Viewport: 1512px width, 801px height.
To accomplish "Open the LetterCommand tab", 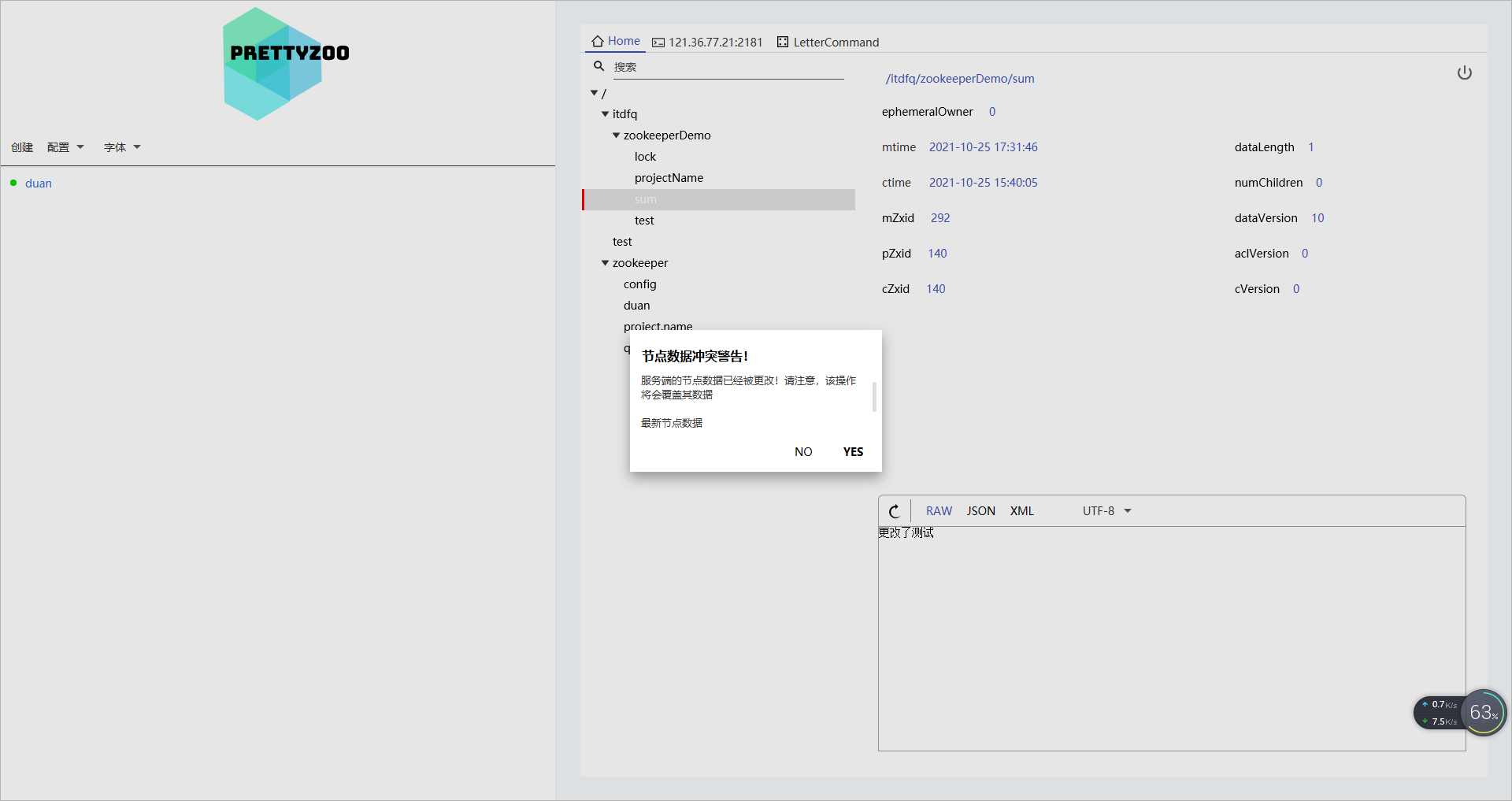I will pyautogui.click(x=828, y=43).
